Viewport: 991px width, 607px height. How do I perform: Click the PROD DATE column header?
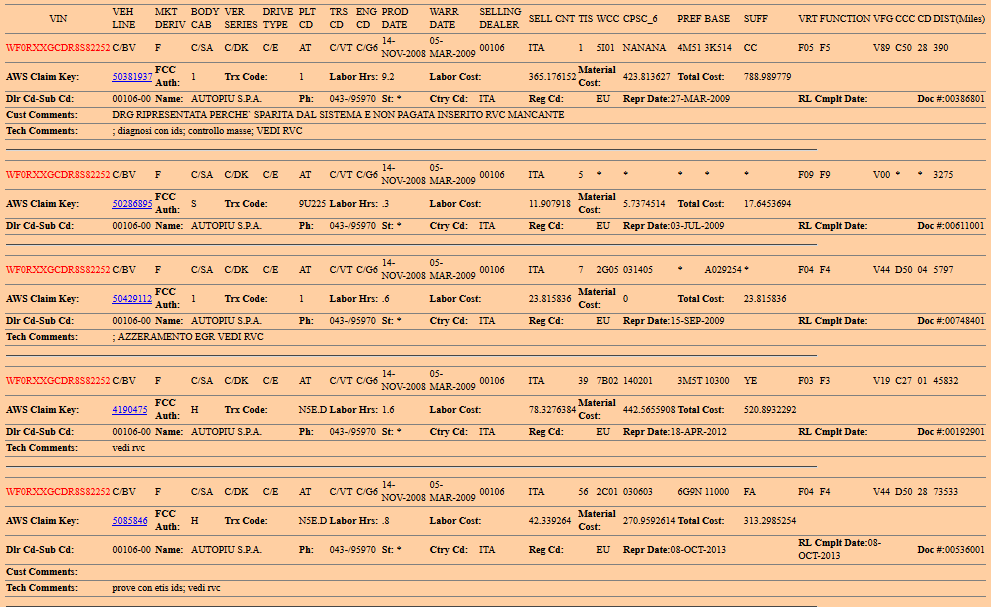tap(395, 18)
